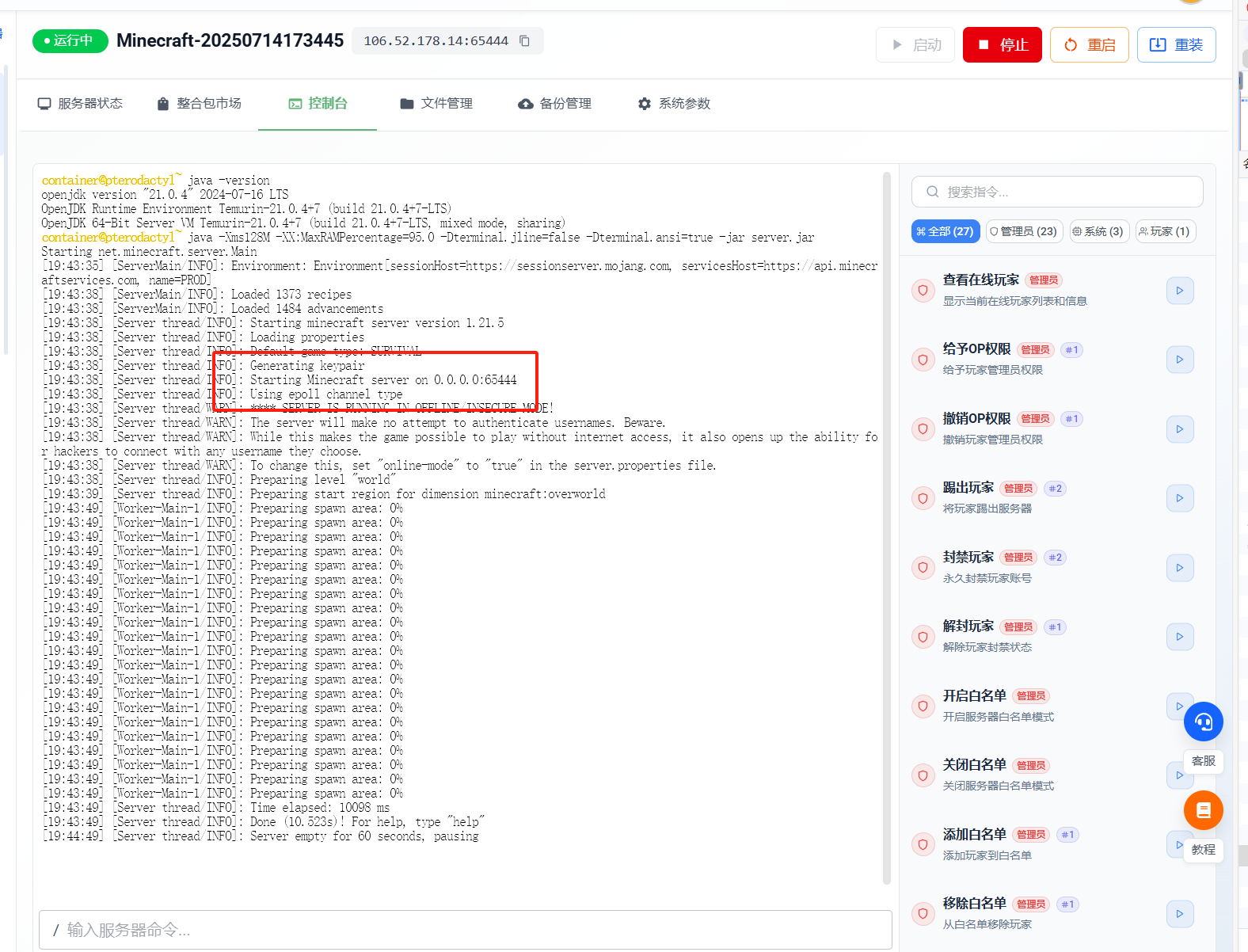Click the shield icon beside 移除白名单

point(923,914)
